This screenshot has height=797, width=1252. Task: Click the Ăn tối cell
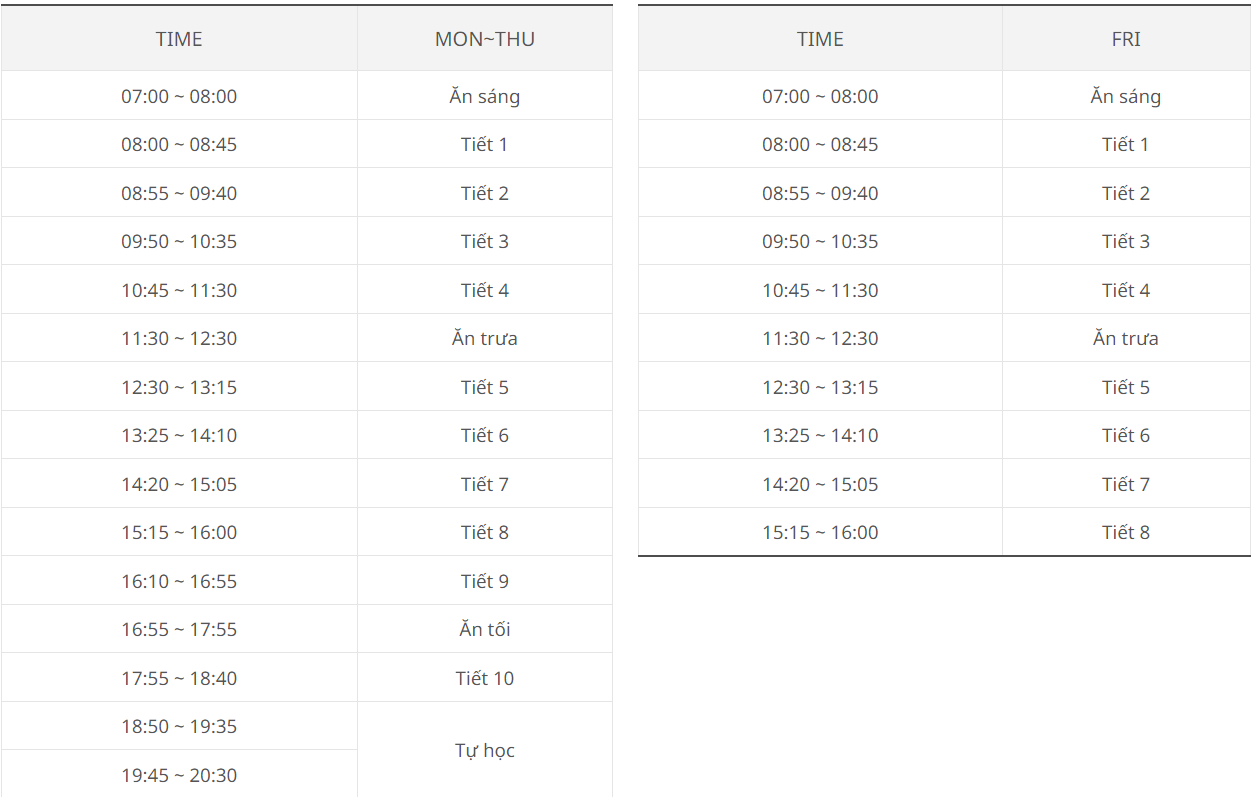coord(484,629)
